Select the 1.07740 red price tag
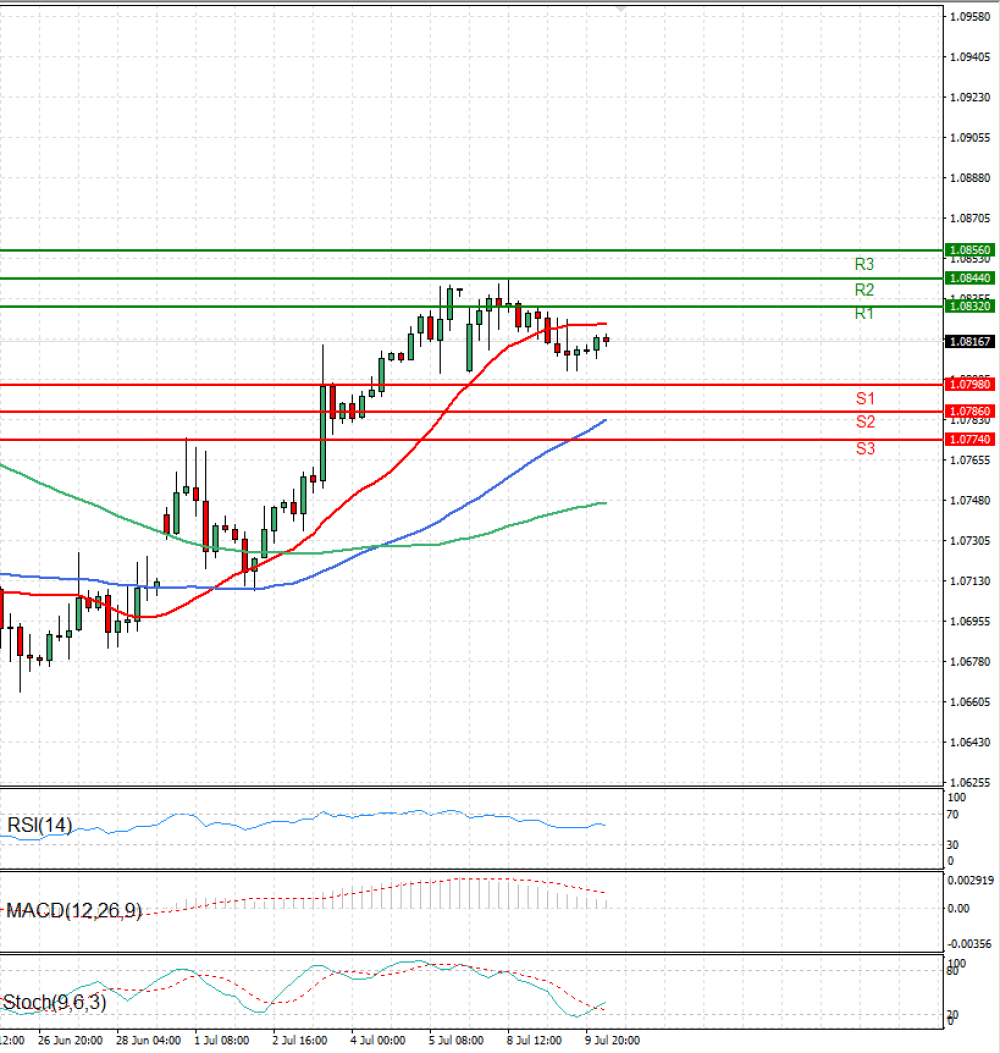 (970, 439)
